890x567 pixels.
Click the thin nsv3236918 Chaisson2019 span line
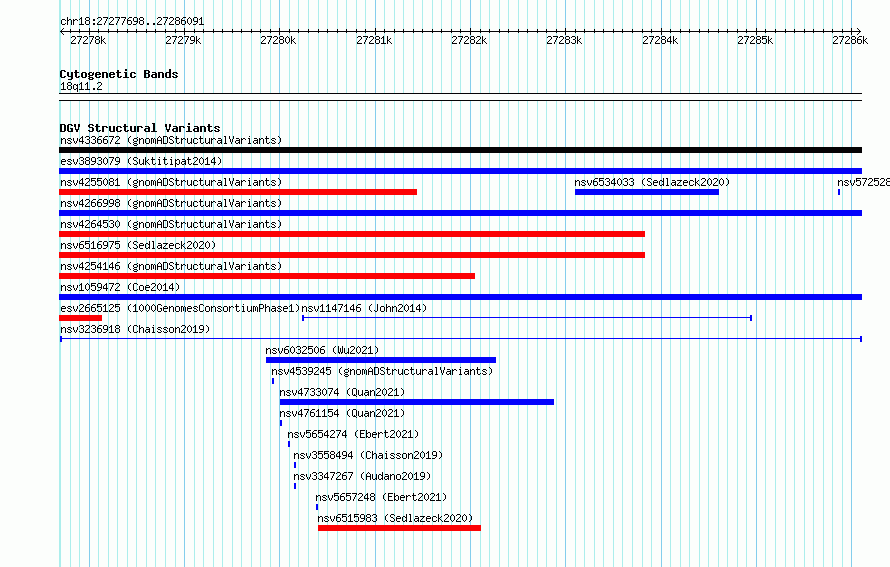(461, 339)
